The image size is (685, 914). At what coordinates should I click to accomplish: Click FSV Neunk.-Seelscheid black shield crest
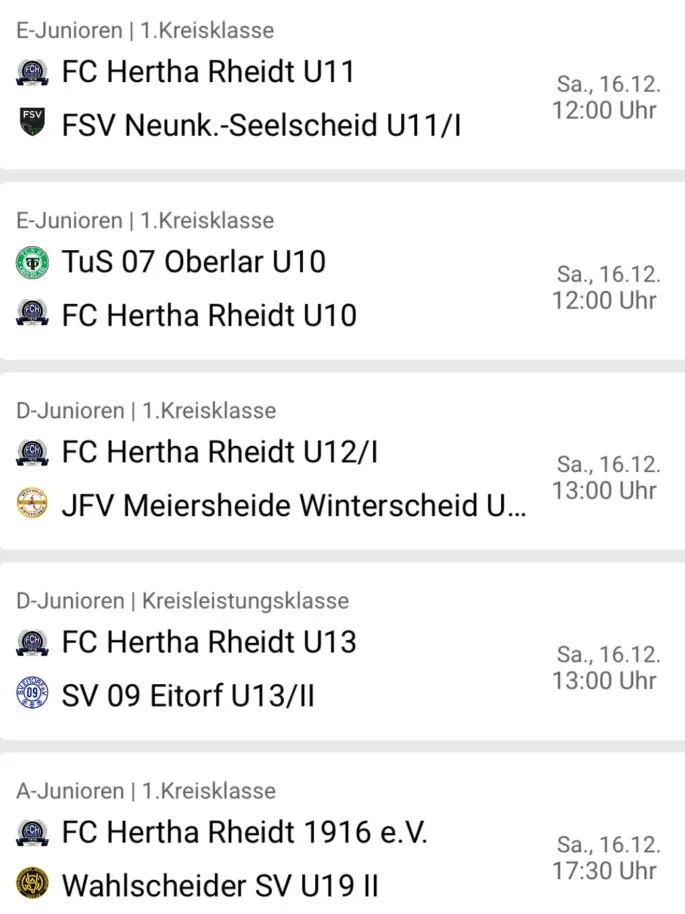32,122
